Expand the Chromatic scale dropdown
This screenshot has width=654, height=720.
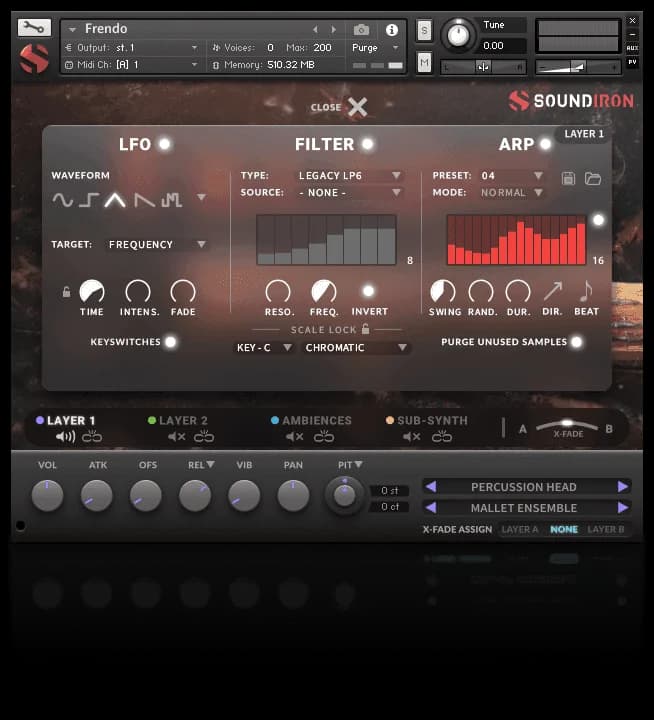click(357, 348)
